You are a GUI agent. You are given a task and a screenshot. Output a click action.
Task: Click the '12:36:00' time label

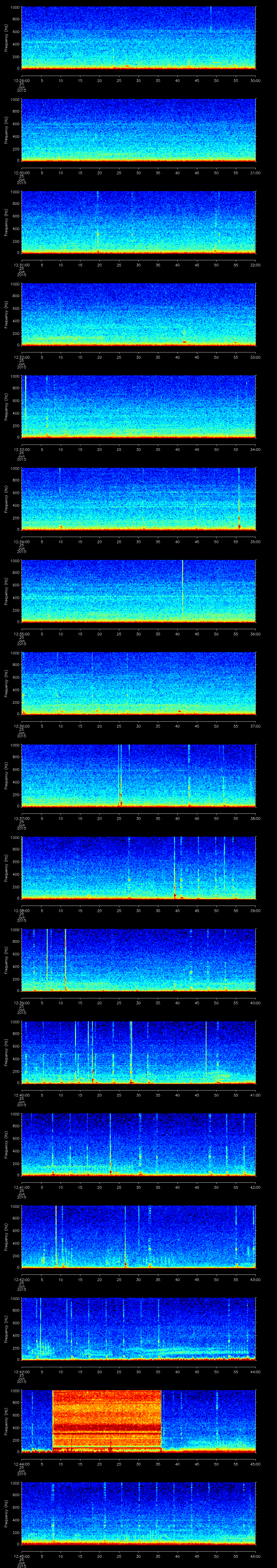[22, 726]
